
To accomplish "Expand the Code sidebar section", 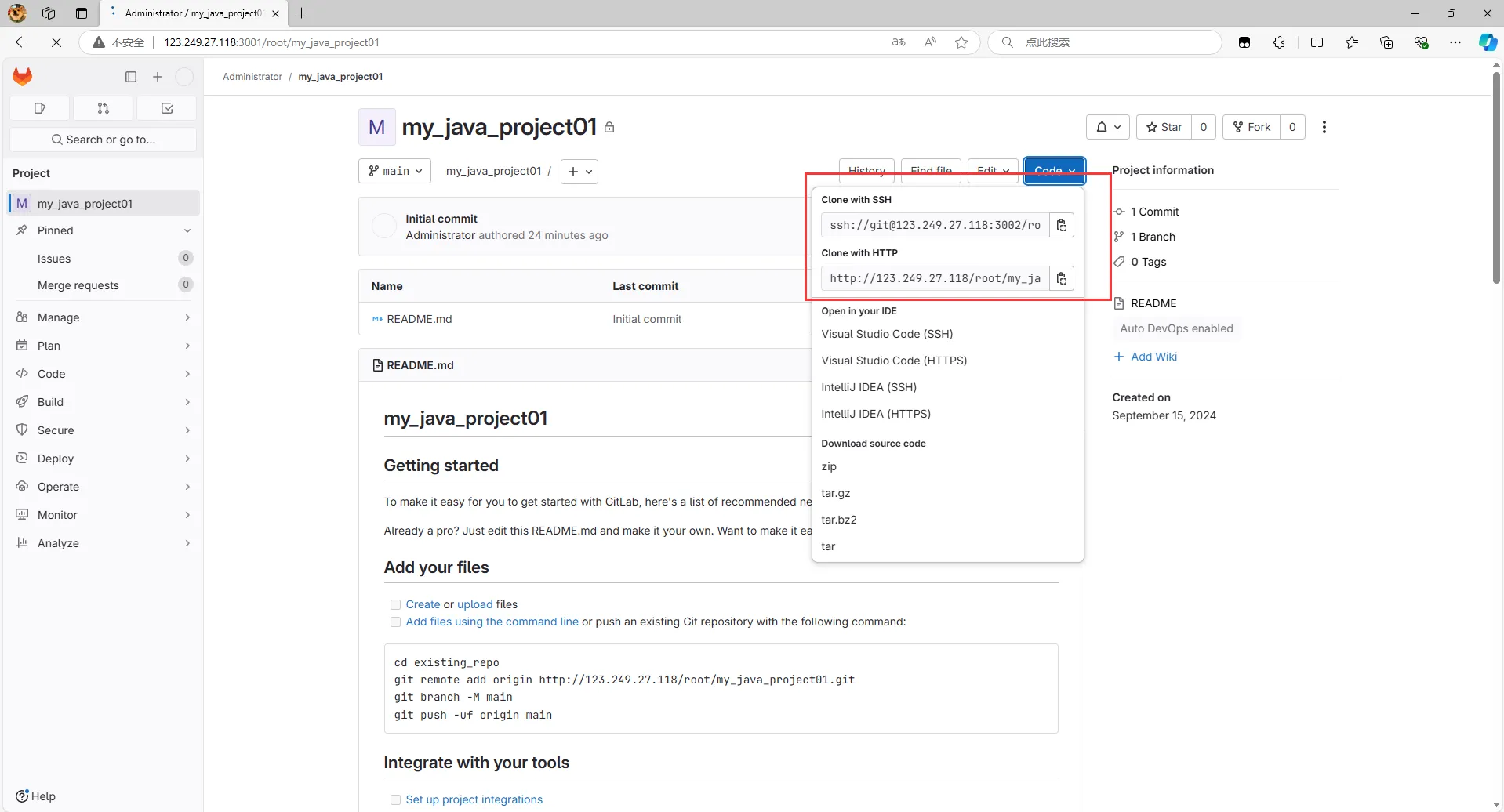I will click(104, 374).
